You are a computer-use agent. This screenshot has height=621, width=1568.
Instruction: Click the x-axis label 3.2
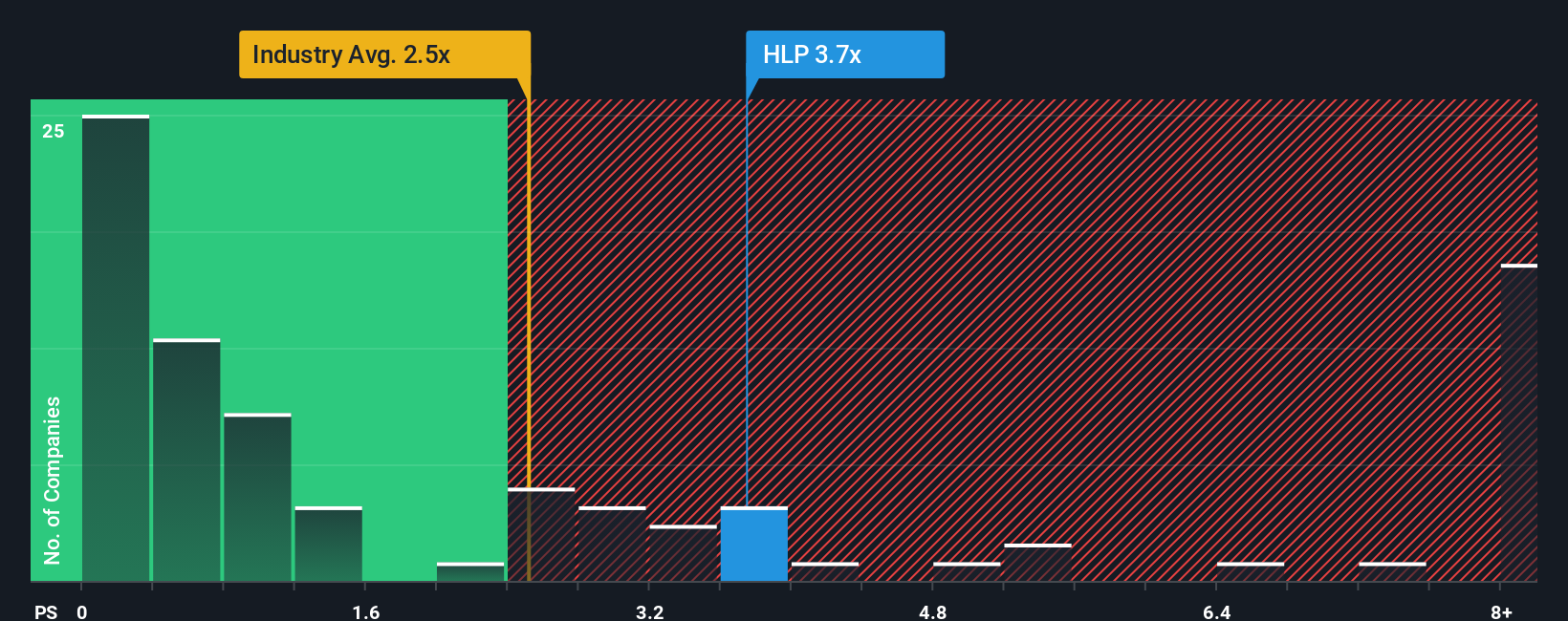pos(650,611)
